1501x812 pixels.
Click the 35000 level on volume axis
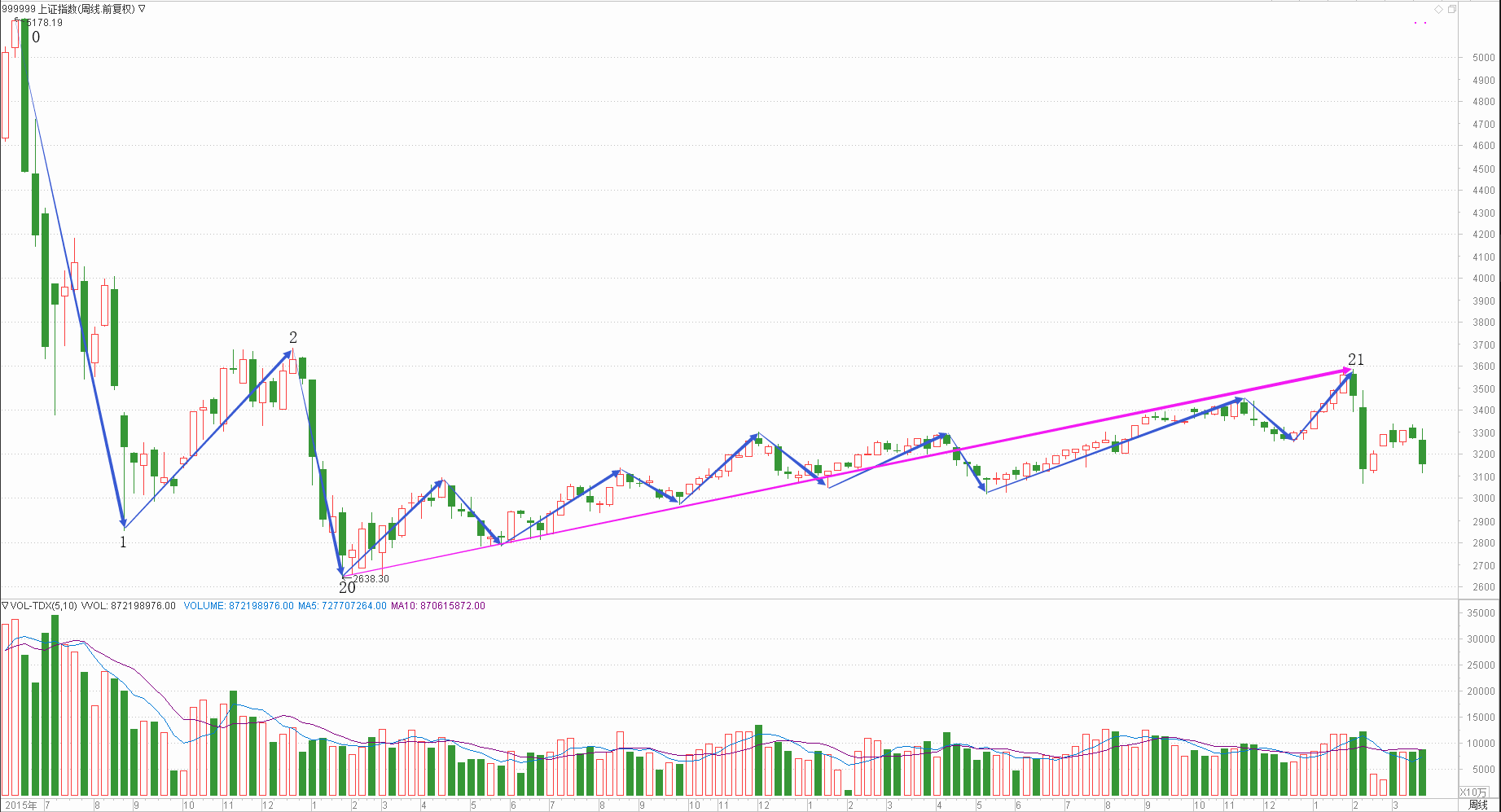[x=1481, y=613]
